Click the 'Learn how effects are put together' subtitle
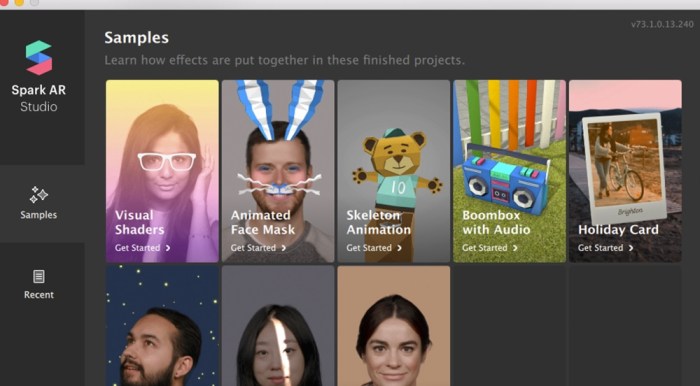 click(x=284, y=60)
